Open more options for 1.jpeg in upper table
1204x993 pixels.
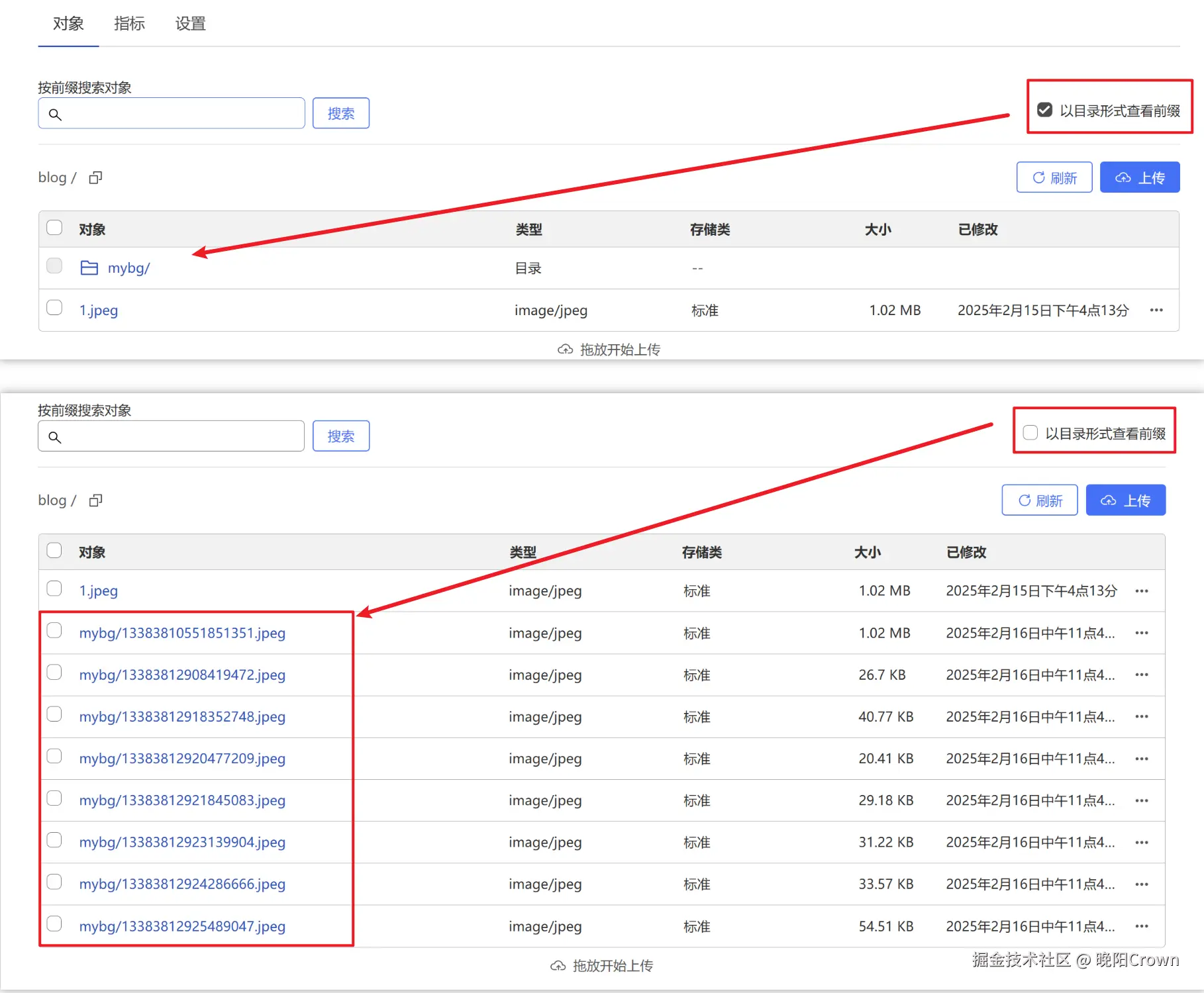(1156, 310)
